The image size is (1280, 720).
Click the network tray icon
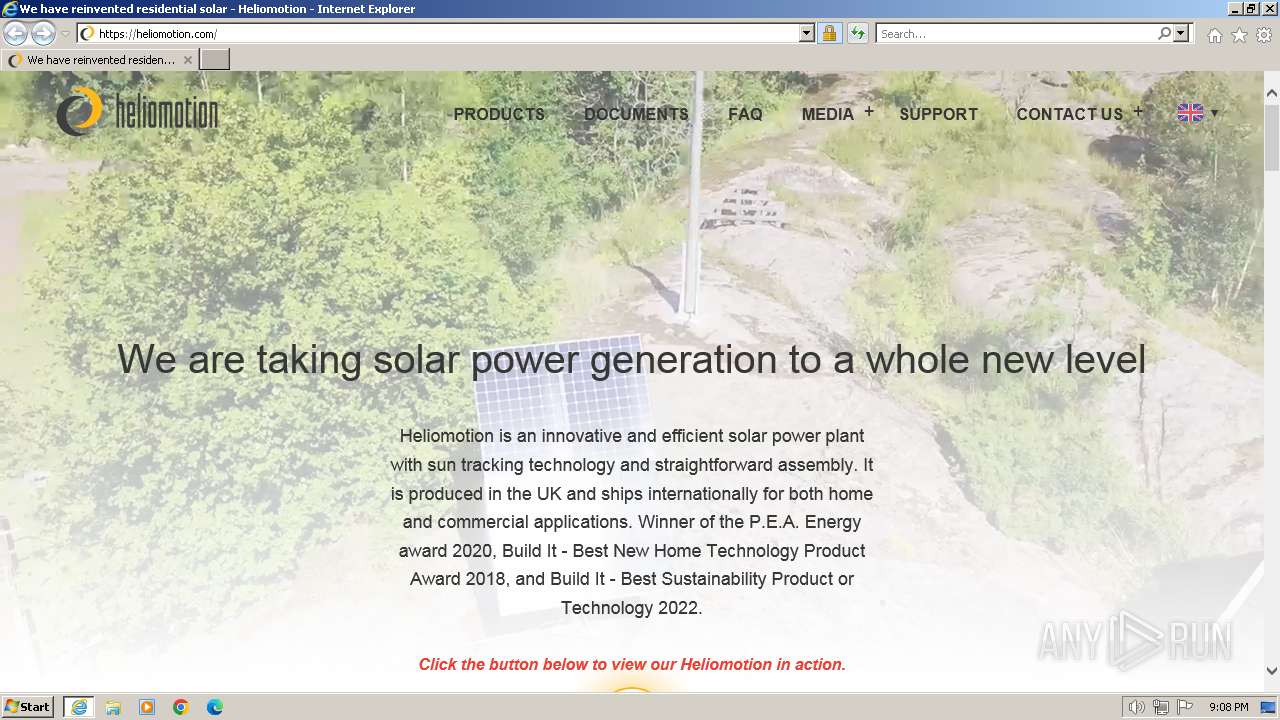pyautogui.click(x=1161, y=707)
